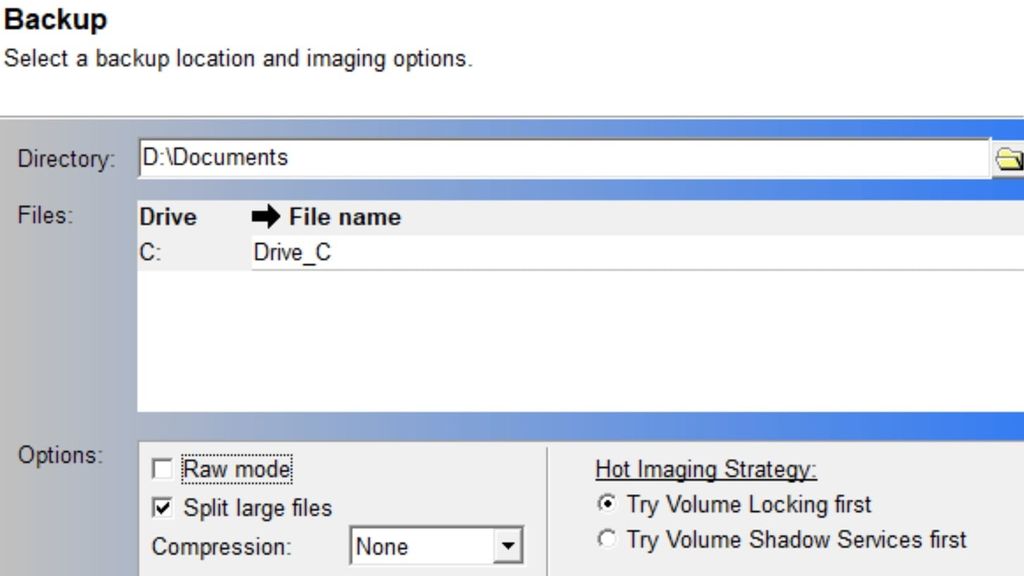Expand compression options showing None
The image size is (1024, 576).
(509, 546)
